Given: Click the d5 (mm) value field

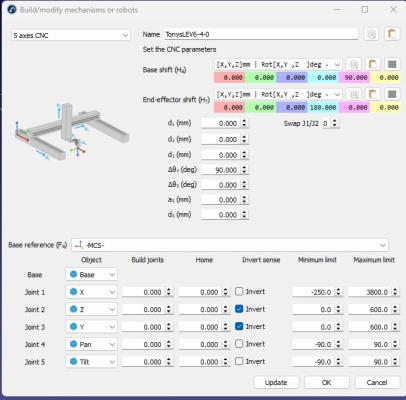Looking at the screenshot, I should point(221,215).
